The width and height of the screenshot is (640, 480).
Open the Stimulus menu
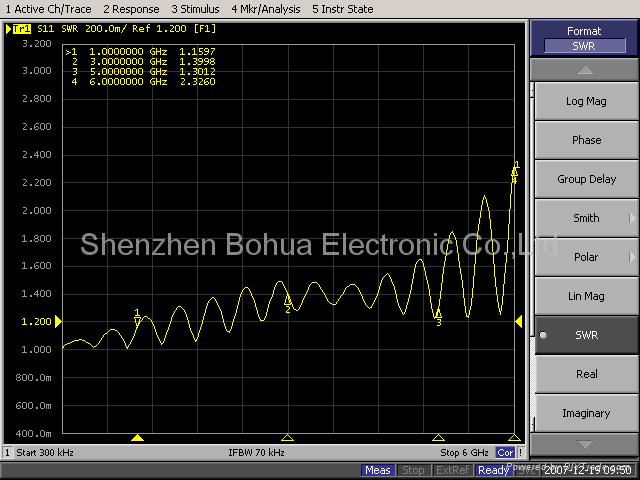(x=195, y=9)
